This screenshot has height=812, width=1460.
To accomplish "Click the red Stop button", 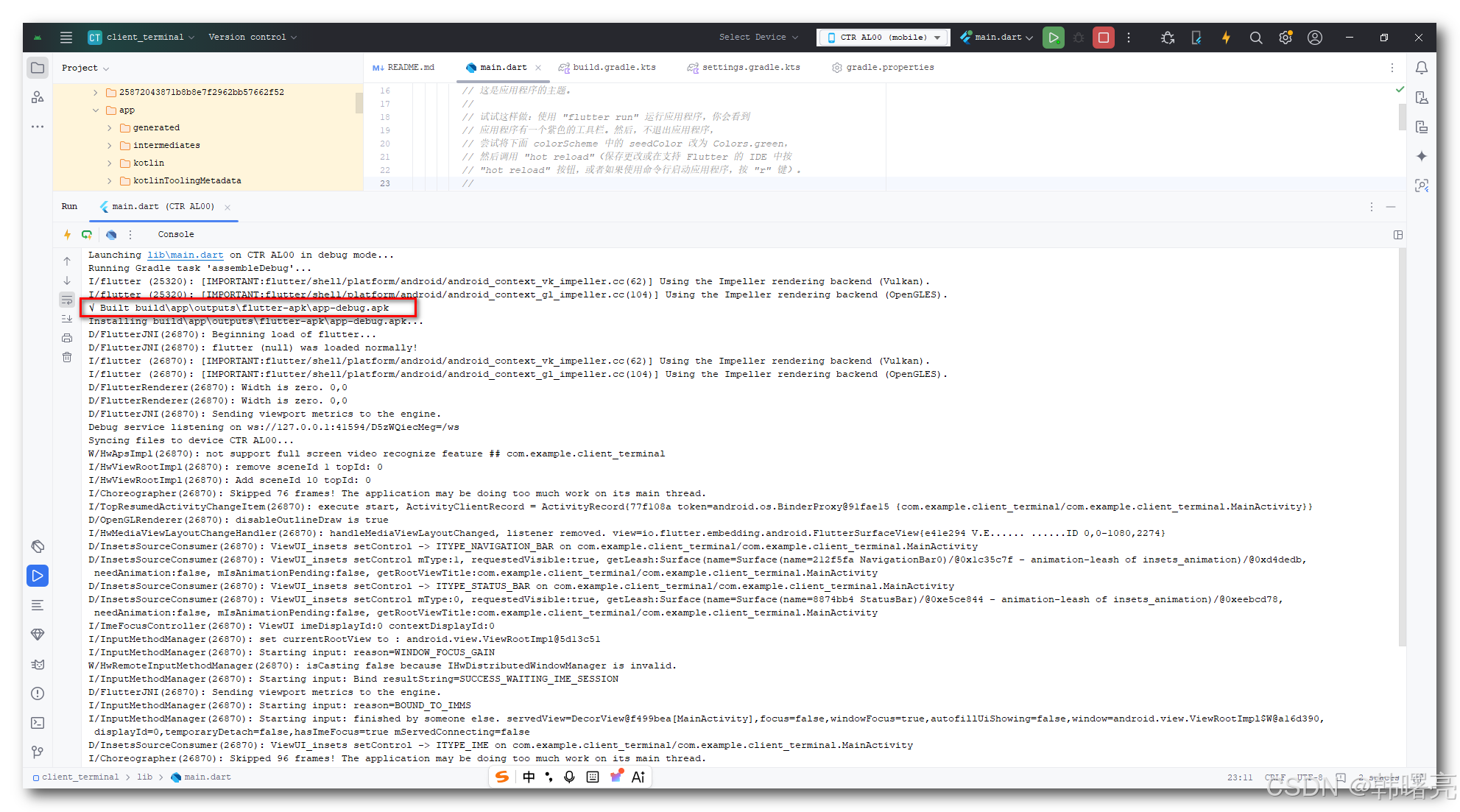I will point(1103,37).
